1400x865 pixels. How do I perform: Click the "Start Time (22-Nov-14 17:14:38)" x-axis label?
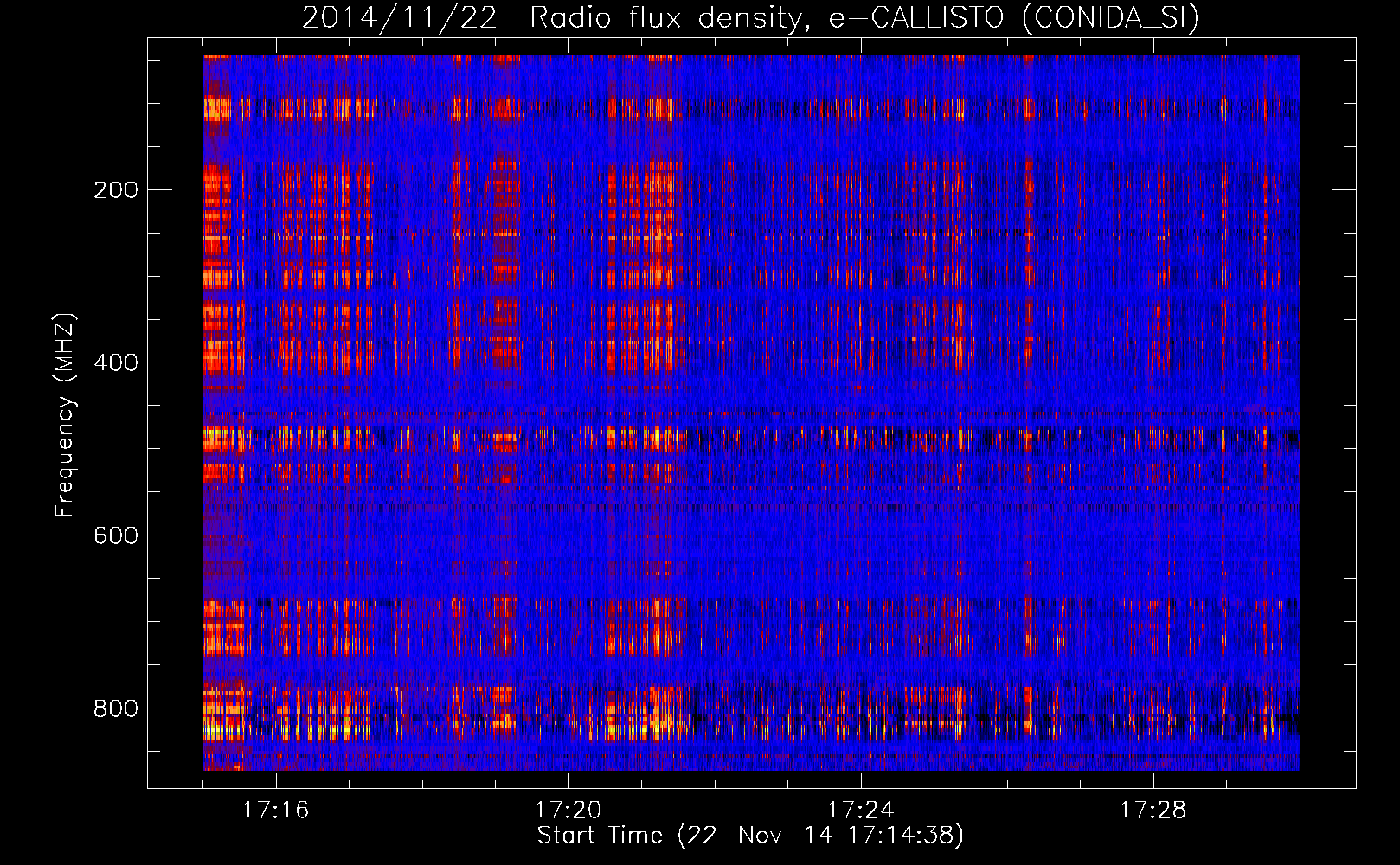pos(750,836)
